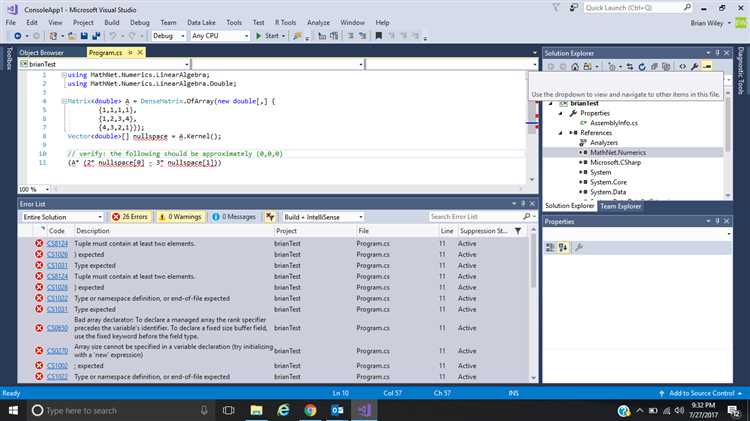The image size is (750, 421).
Task: Click the Collapse All icon in Solution Explorer
Action: point(654,67)
